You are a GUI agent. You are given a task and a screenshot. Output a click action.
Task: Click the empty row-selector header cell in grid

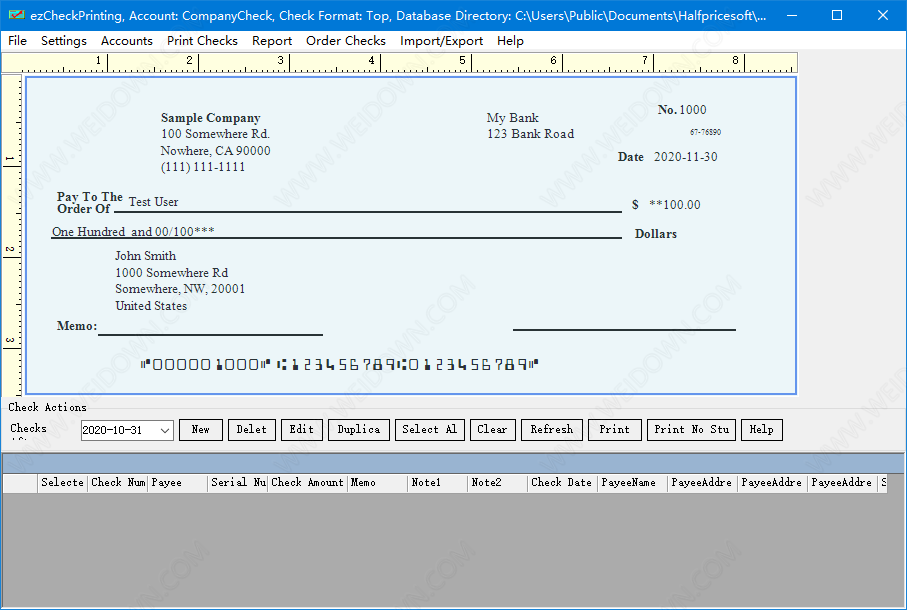click(x=20, y=483)
